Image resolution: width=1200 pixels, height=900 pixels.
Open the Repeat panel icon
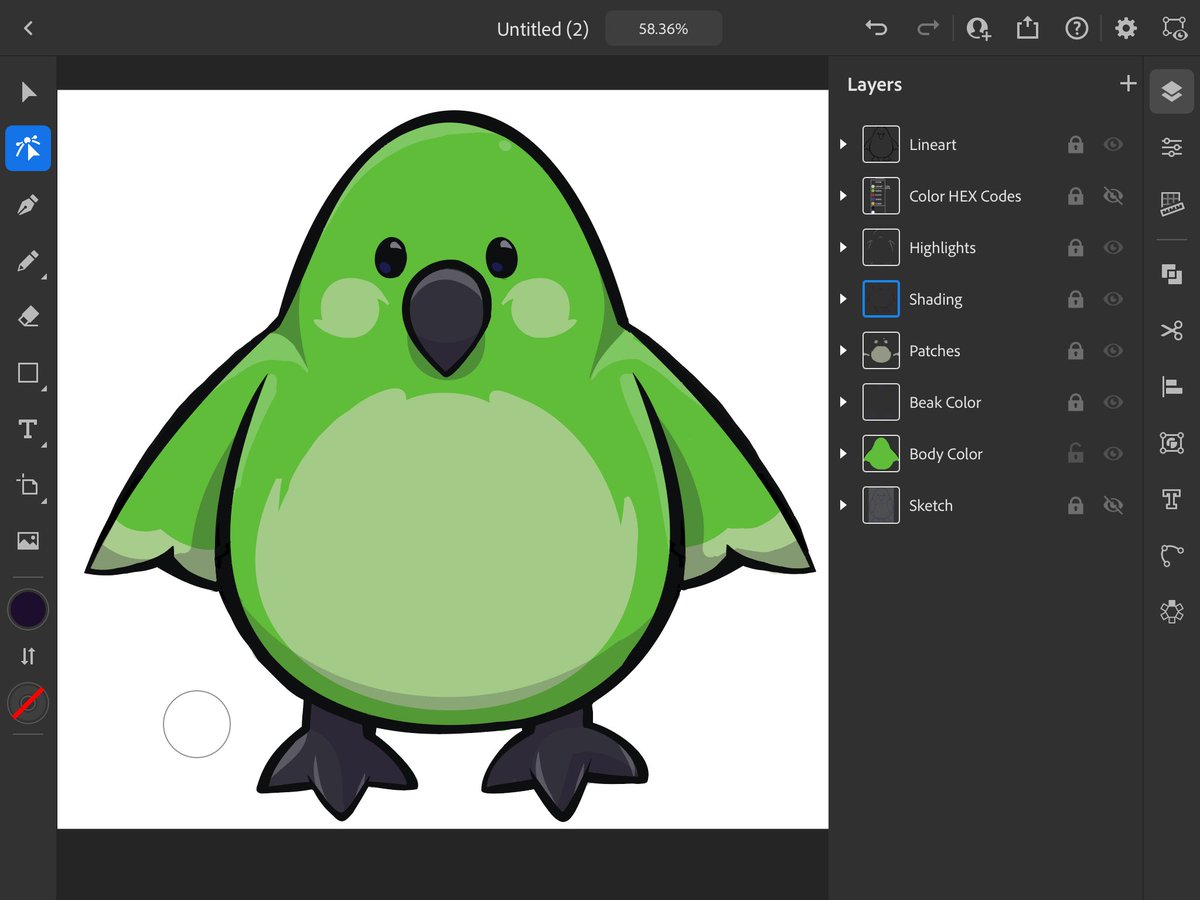pos(1172,611)
